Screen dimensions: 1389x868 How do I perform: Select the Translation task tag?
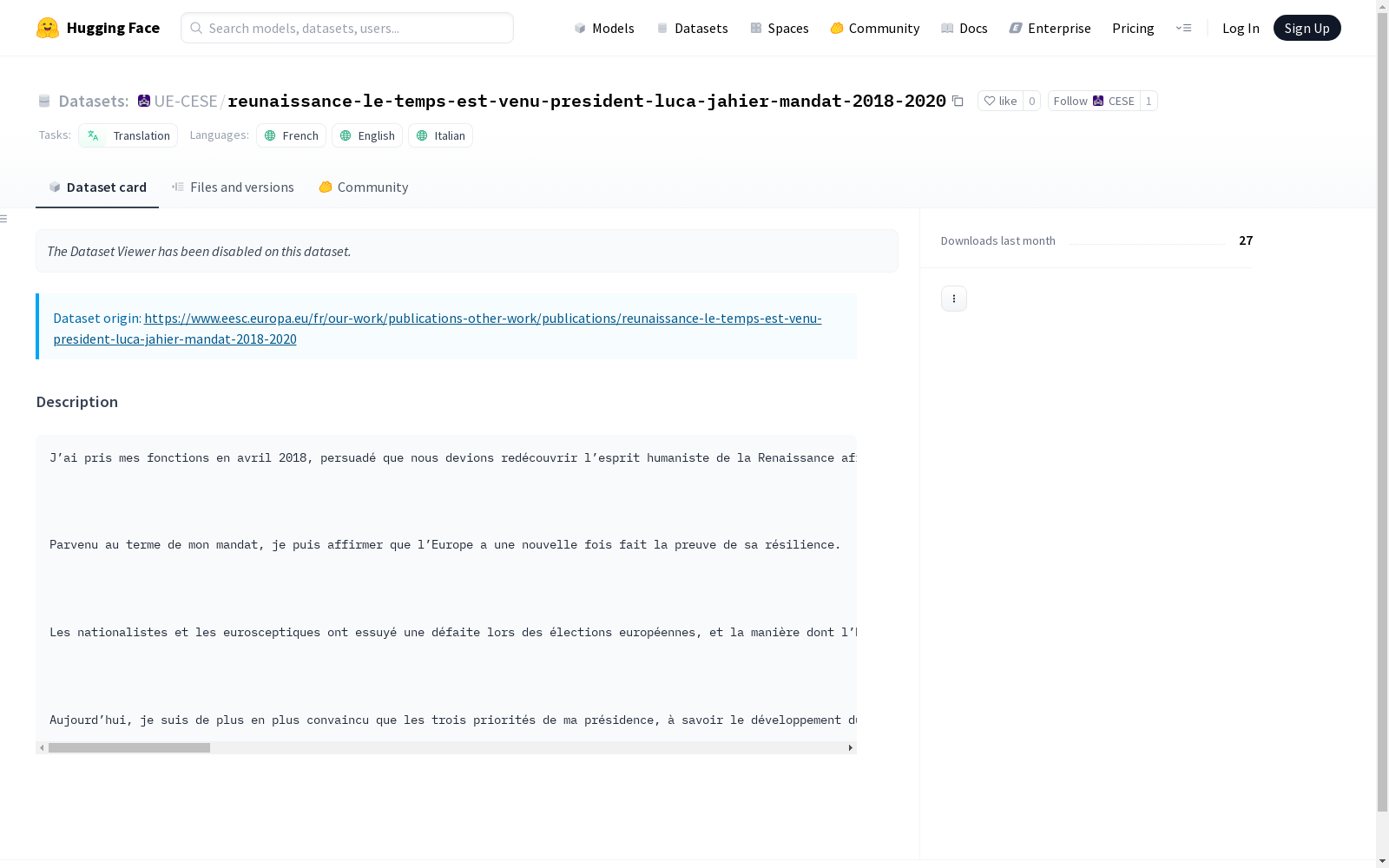(x=128, y=135)
